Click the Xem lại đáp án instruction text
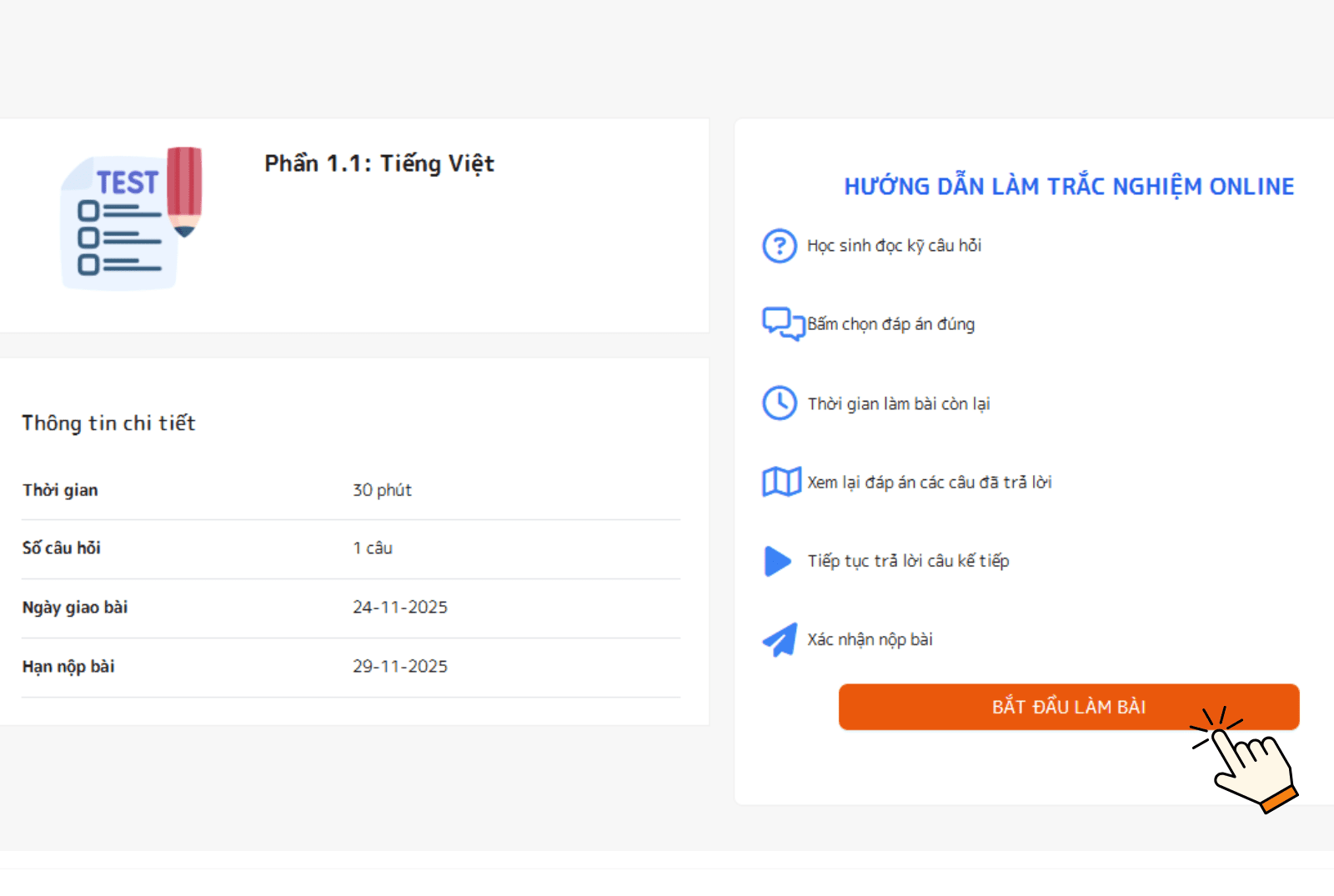The width and height of the screenshot is (1334, 896). tap(929, 483)
